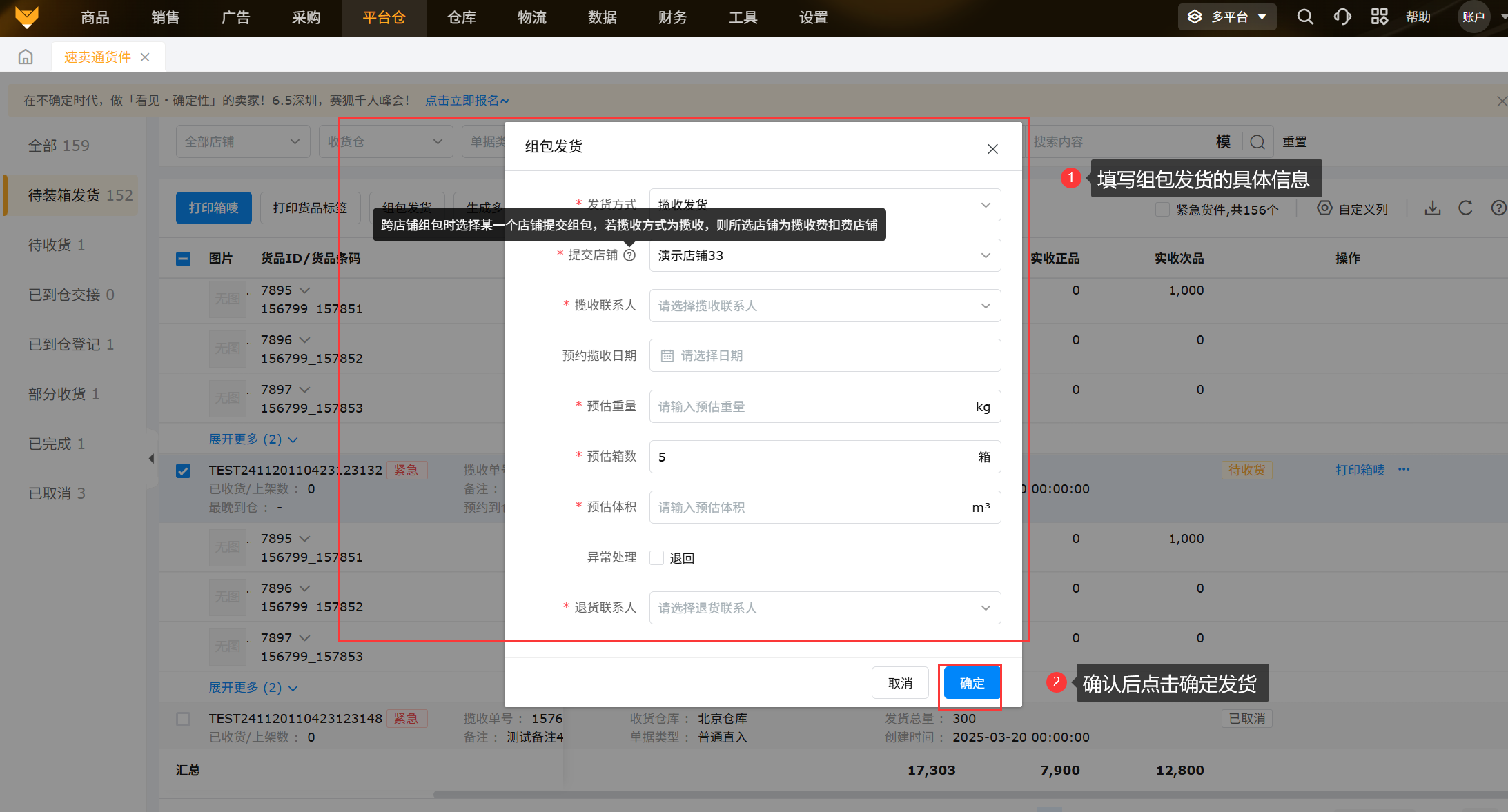This screenshot has width=1508, height=812.
Task: Toggle the 紧急货件 filter checkbox
Action: coord(1162,209)
